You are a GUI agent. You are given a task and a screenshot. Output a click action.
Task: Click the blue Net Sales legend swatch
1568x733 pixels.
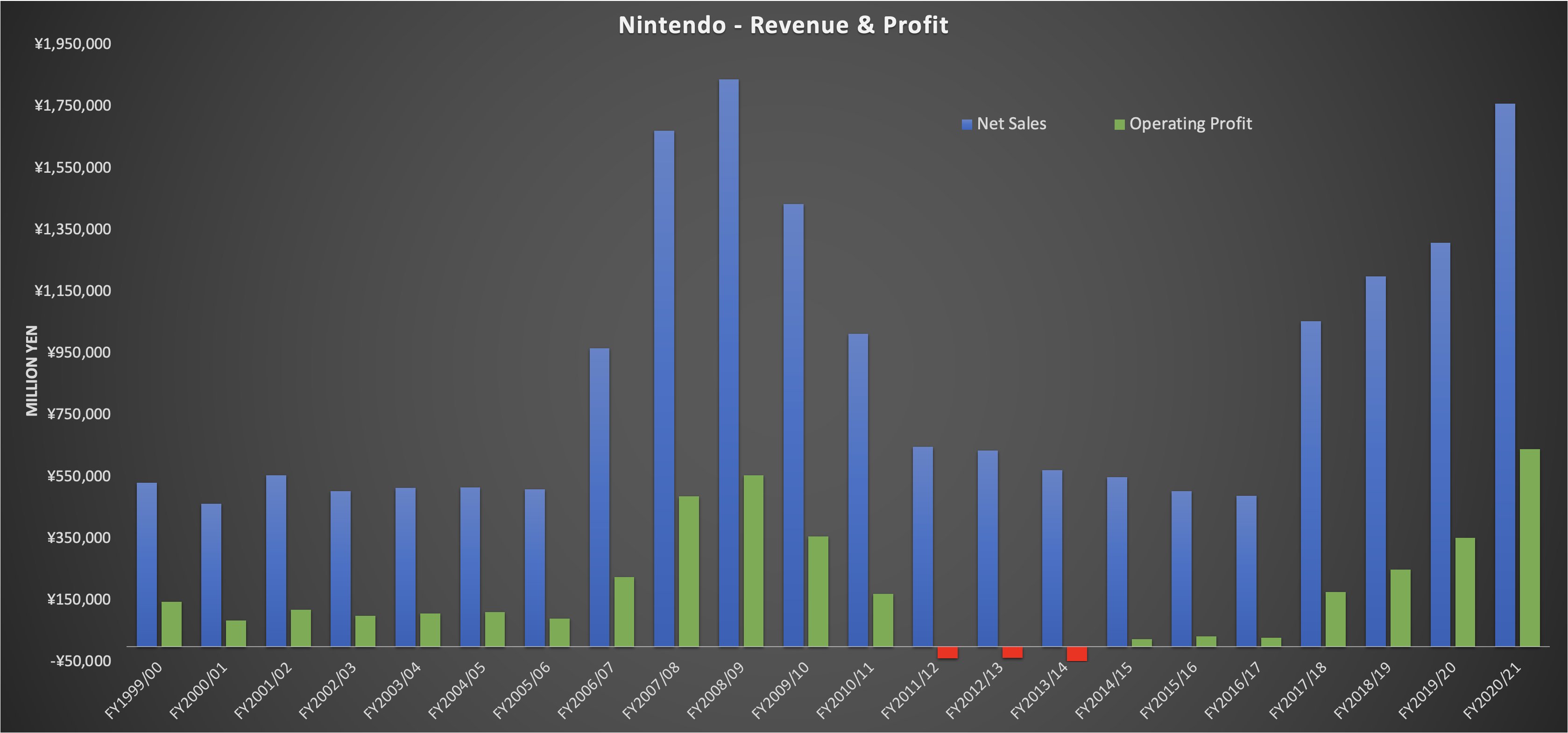tap(967, 125)
